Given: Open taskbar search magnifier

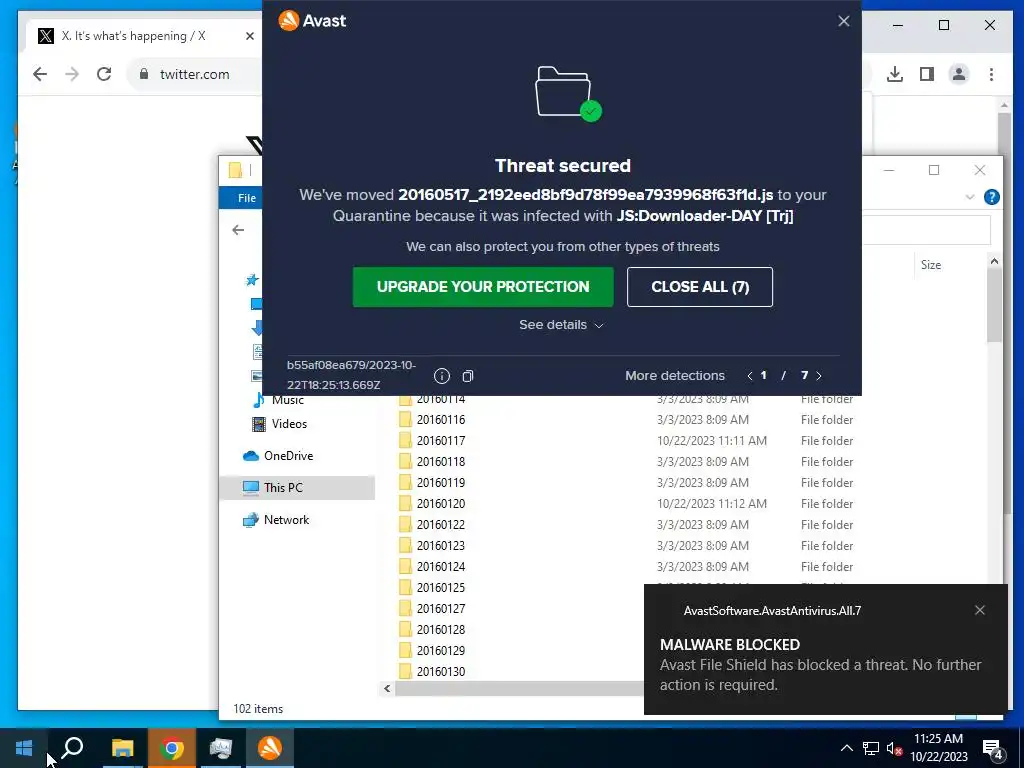Looking at the screenshot, I should pos(72,748).
